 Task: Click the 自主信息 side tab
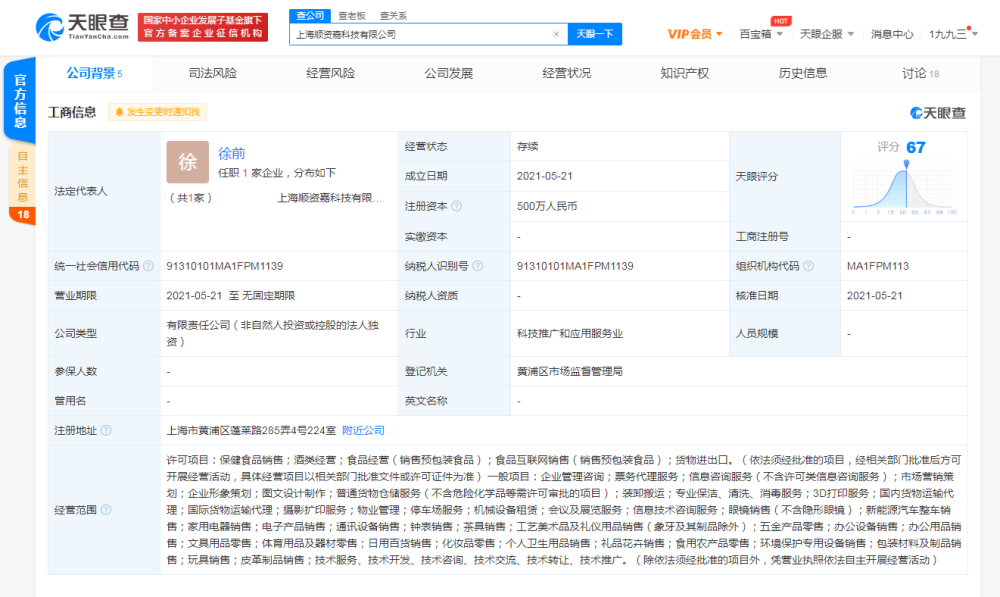(23, 176)
